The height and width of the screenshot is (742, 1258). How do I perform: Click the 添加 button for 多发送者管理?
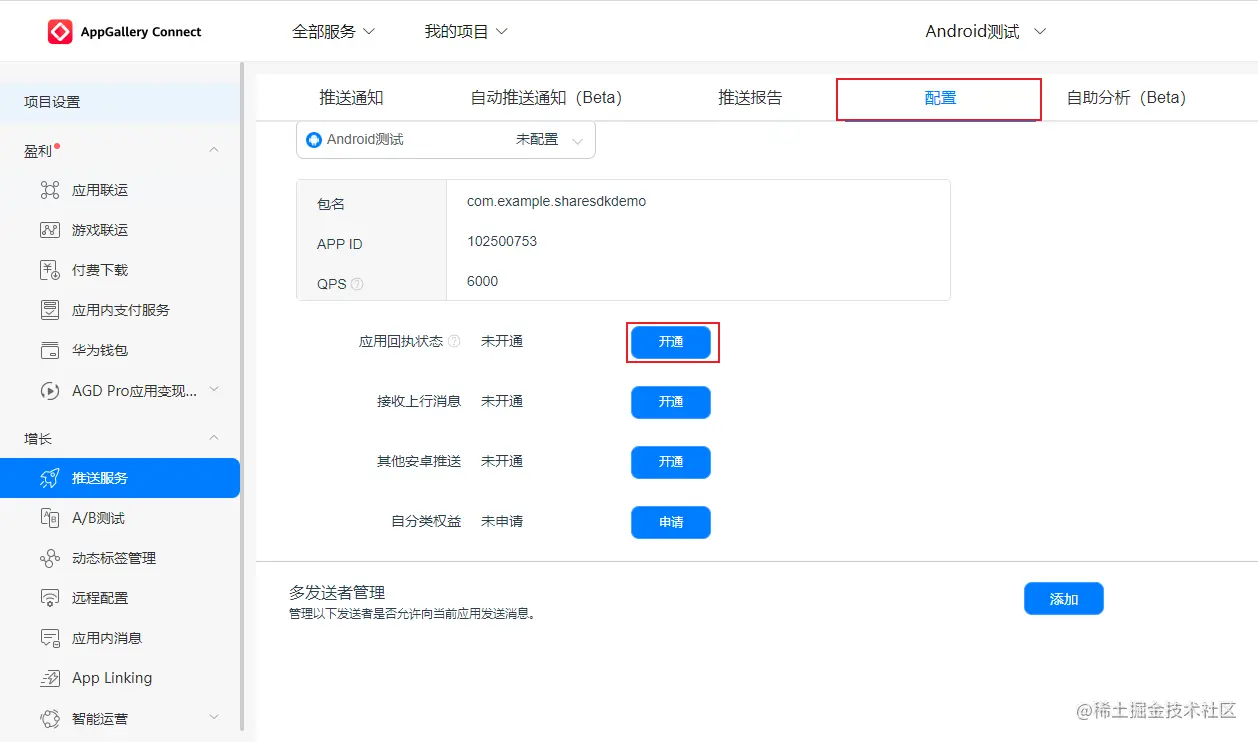pyautogui.click(x=1063, y=598)
